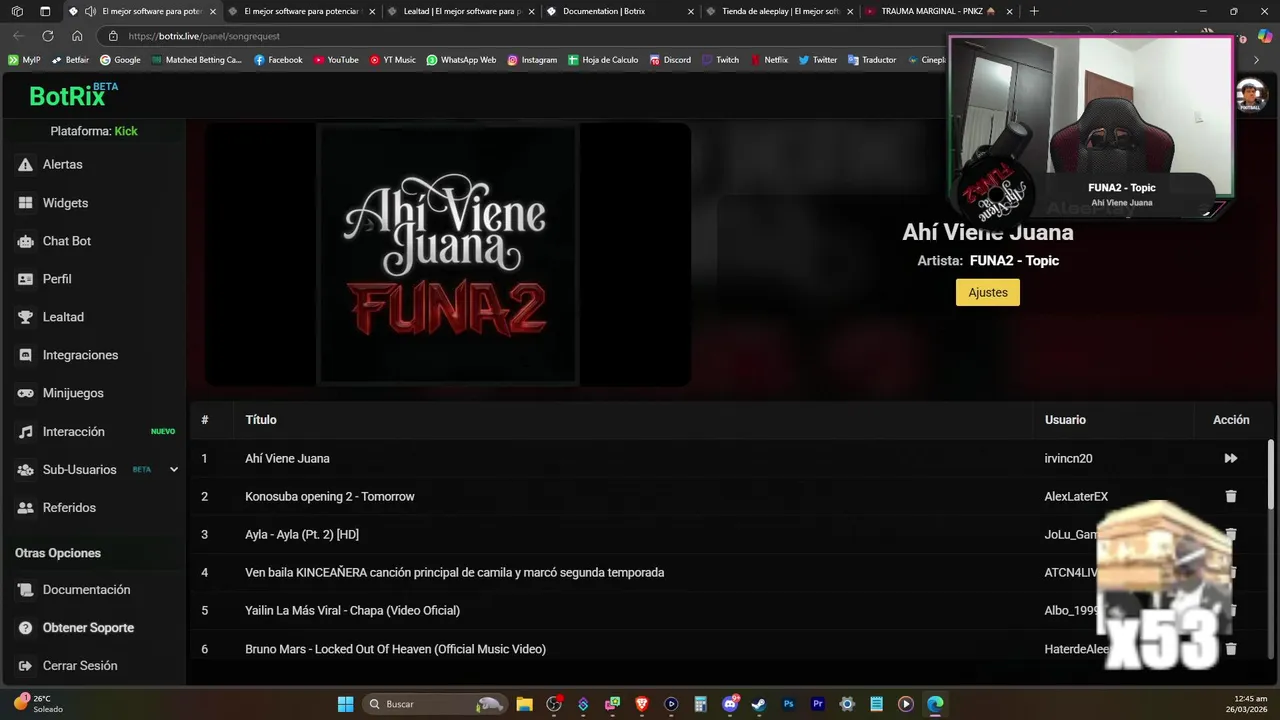This screenshot has height=720, width=1280.
Task: Delete the Bruno Mars song request
Action: (x=1231, y=649)
